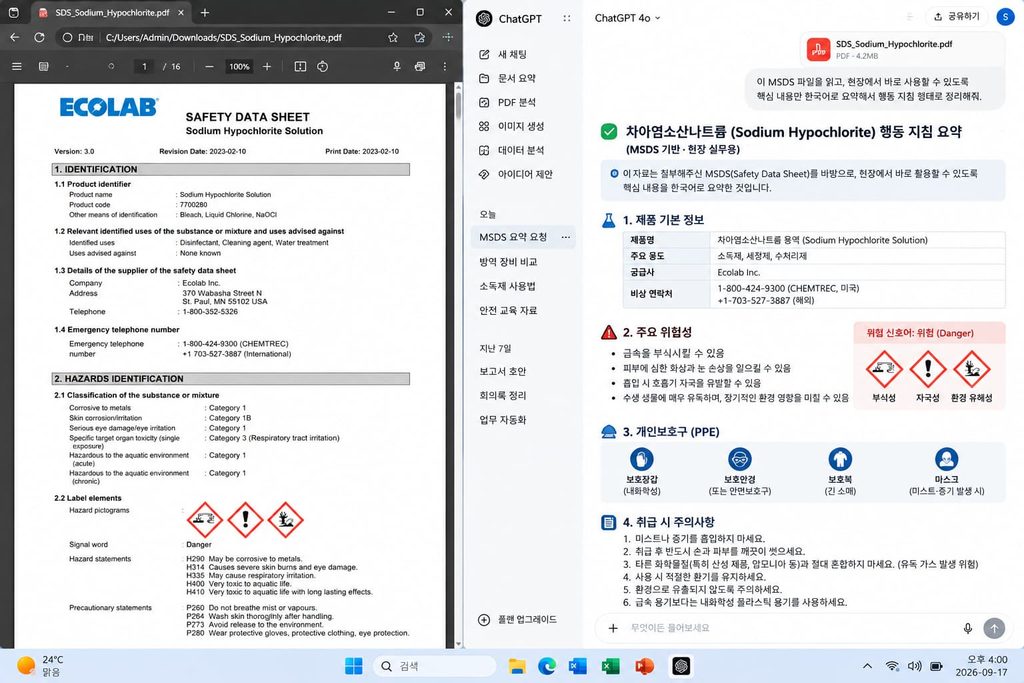
Task: Show hidden system tray icons chevron
Action: coord(867,666)
